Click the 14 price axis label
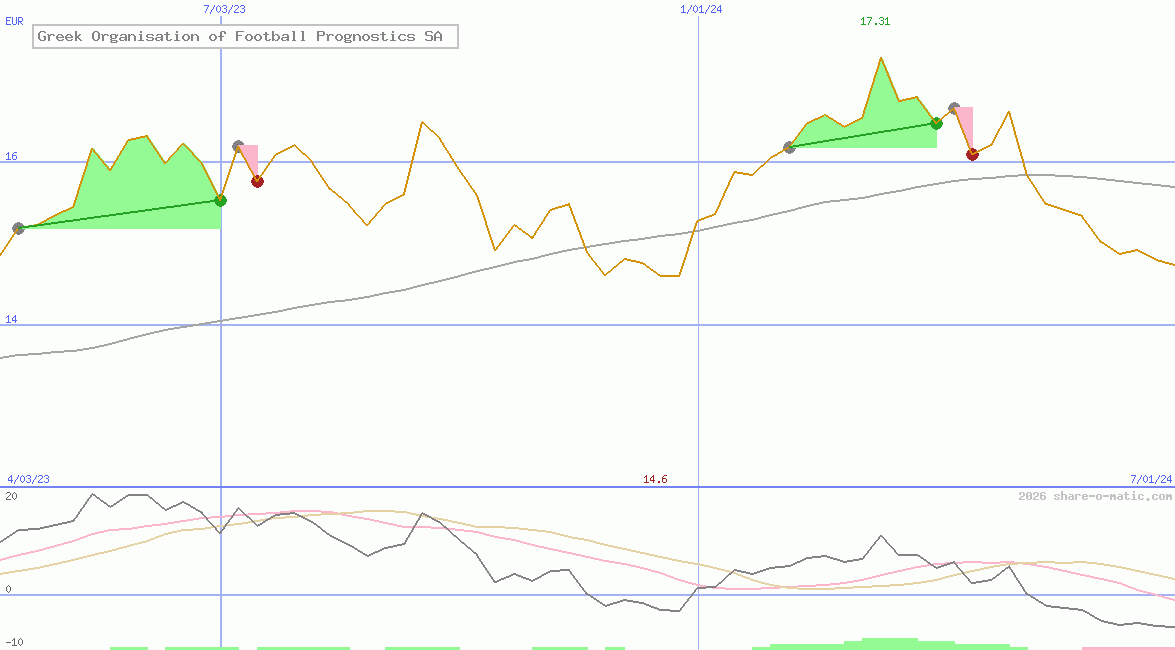 (11, 319)
